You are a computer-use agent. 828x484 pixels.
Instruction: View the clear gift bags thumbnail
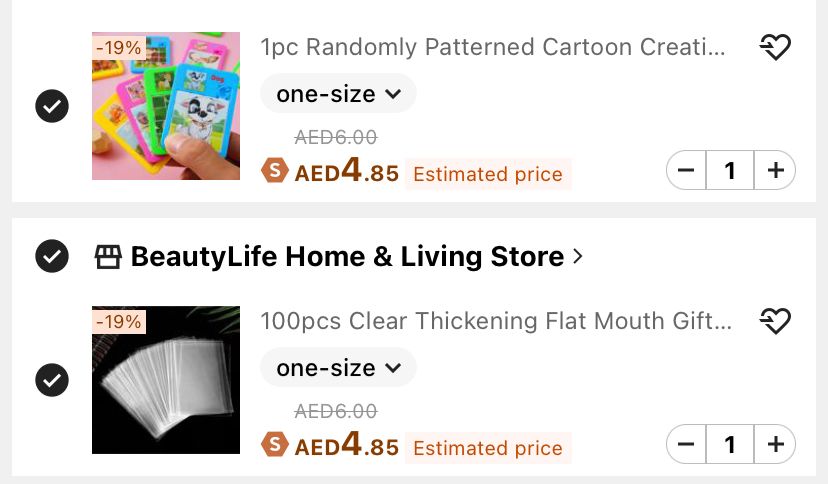[x=166, y=380]
